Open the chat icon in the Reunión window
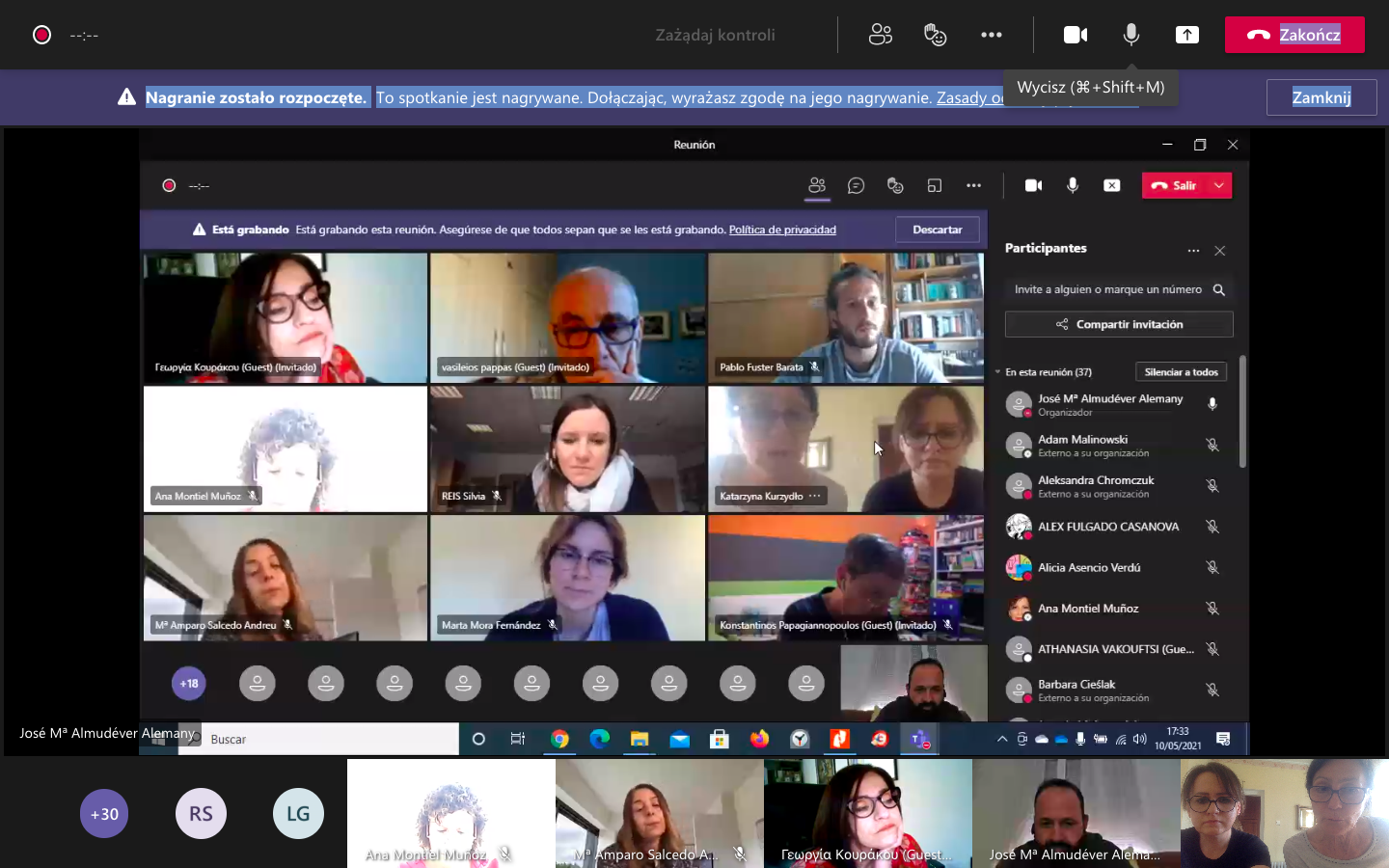Image resolution: width=1389 pixels, height=868 pixels. 856,186
